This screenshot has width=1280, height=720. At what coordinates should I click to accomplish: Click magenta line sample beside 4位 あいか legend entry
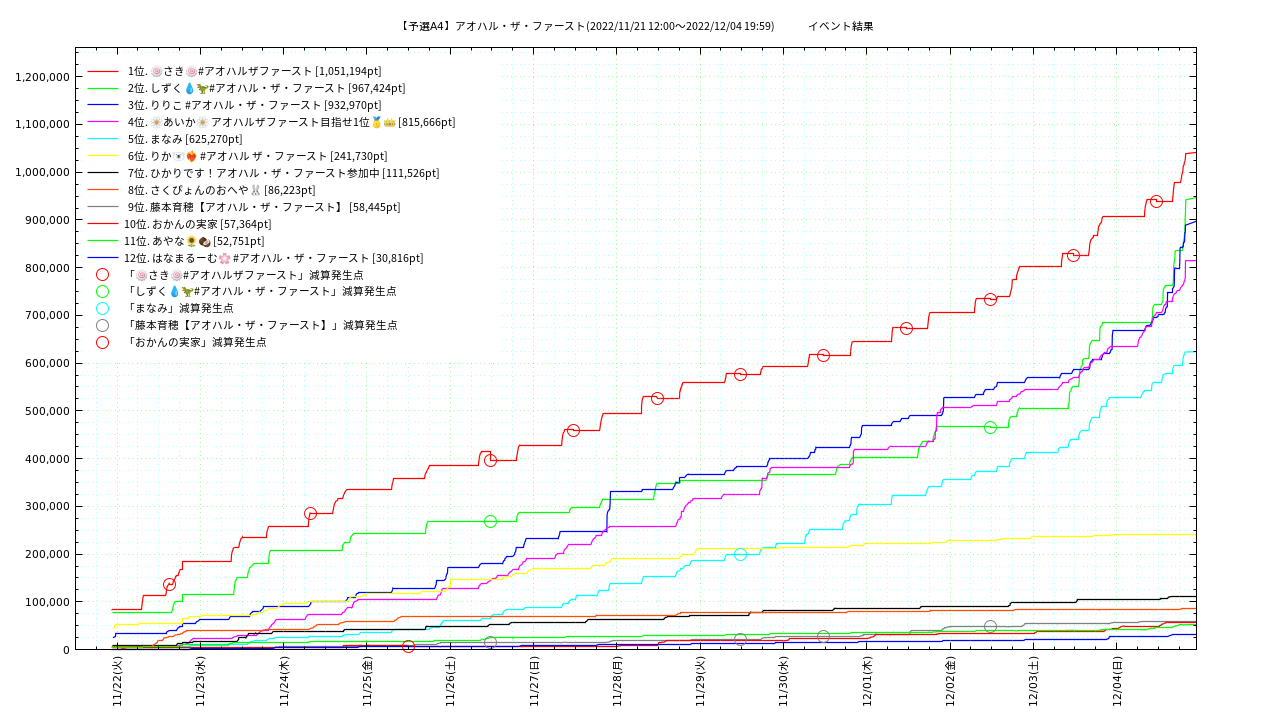click(x=102, y=122)
